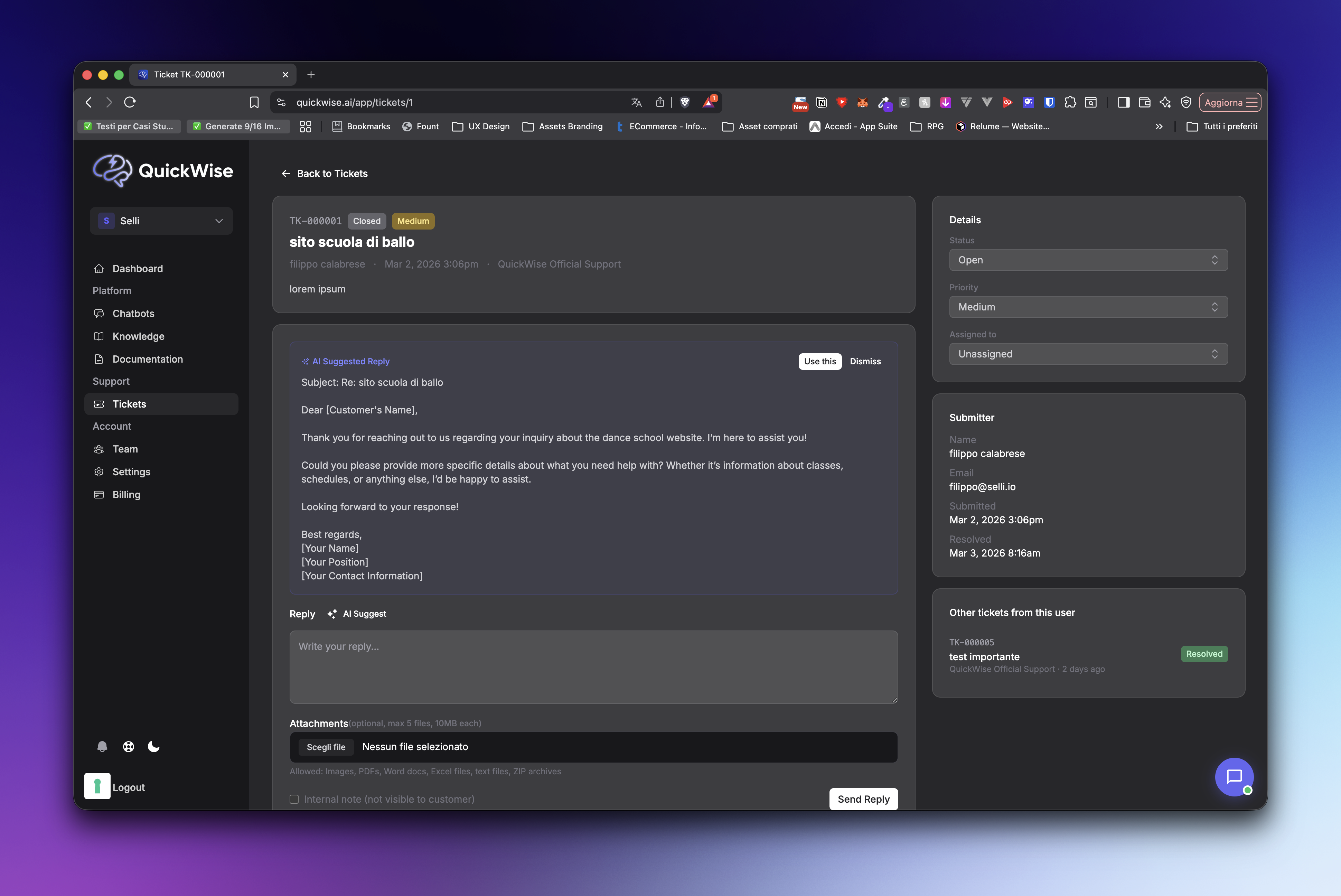Expand the Assigned to dropdown

[1088, 354]
